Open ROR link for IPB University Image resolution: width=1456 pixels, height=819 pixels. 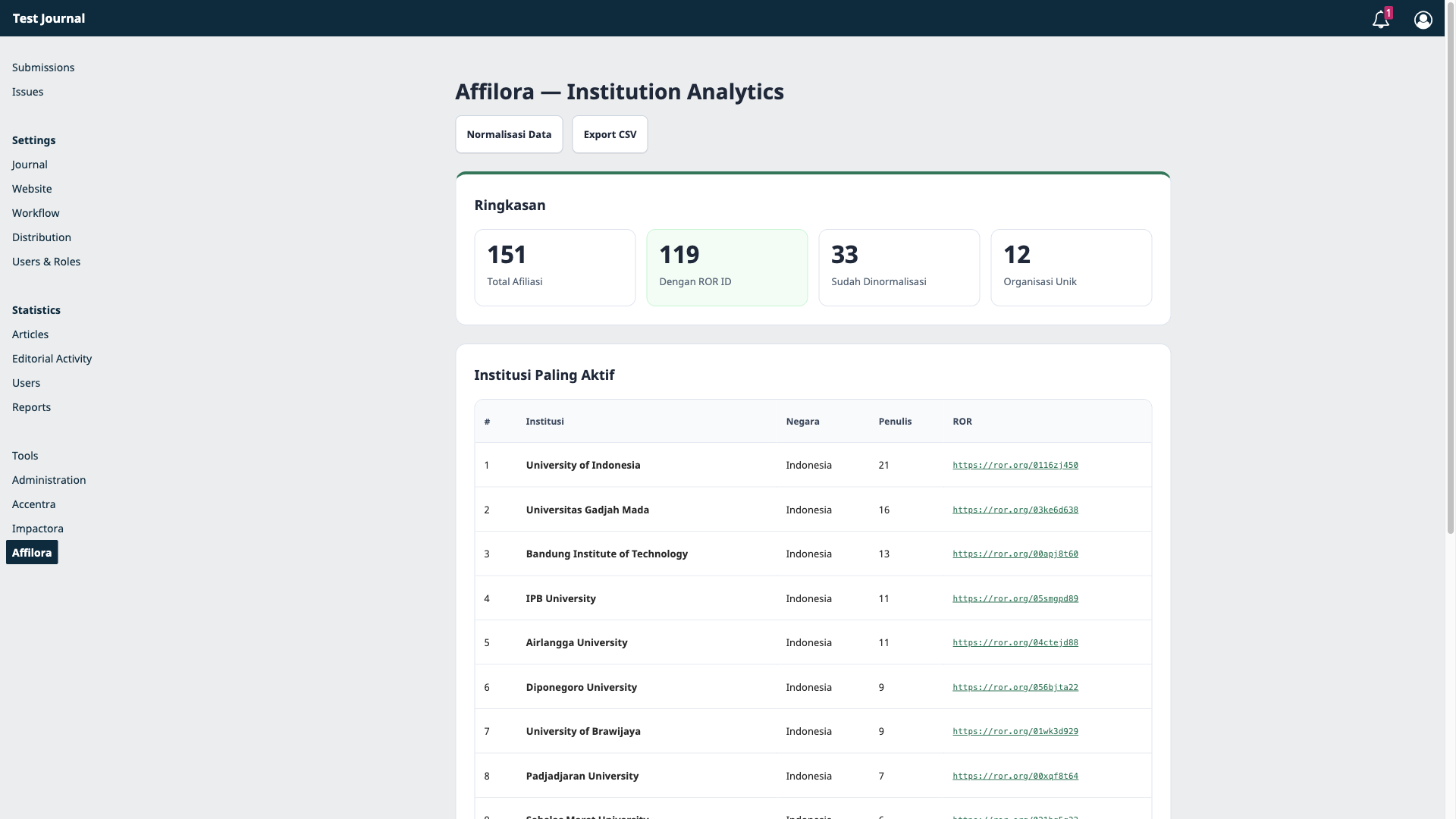(x=1015, y=598)
